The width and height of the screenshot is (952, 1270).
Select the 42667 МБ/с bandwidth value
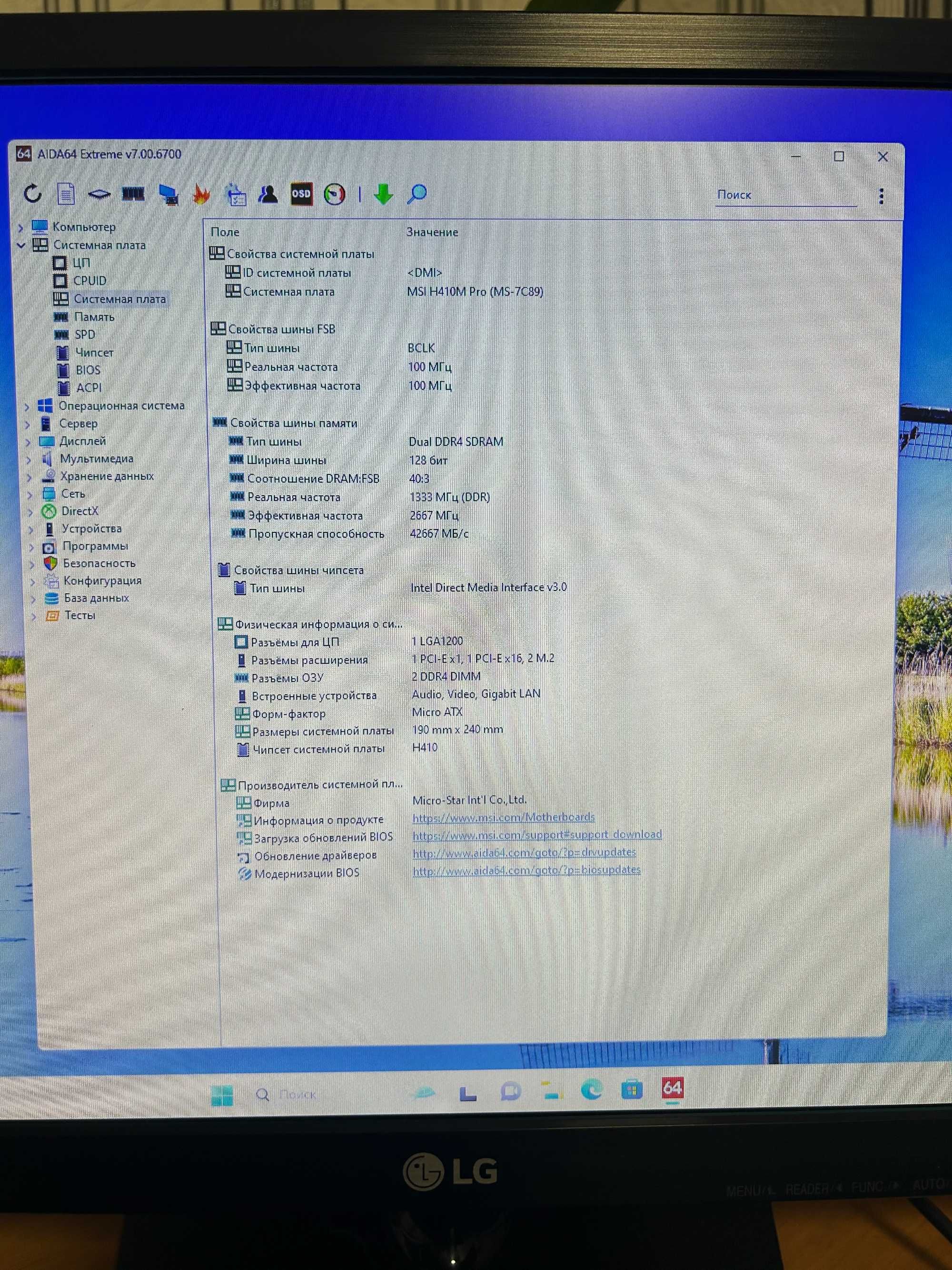(439, 533)
